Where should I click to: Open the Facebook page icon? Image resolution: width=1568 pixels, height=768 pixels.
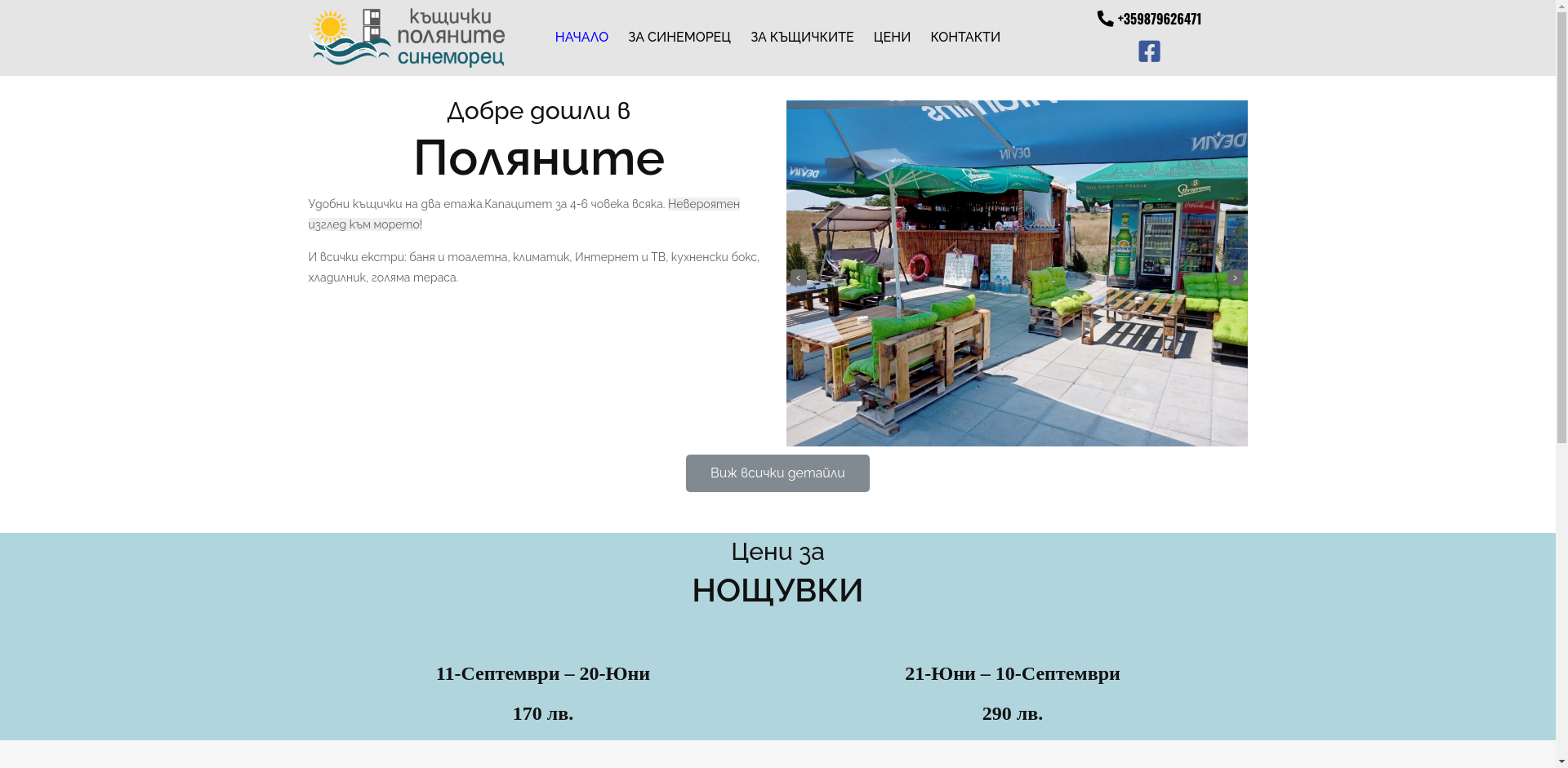click(x=1149, y=51)
